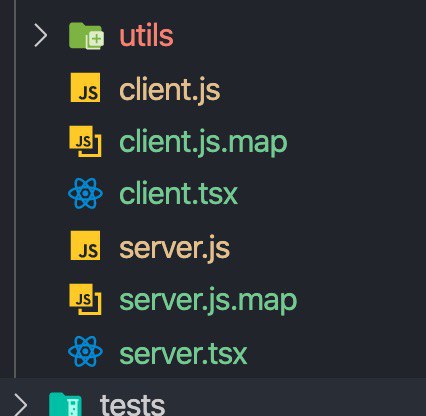This screenshot has height=416, width=426.
Task: Click the source map icon for server.js.map
Action: click(x=85, y=299)
